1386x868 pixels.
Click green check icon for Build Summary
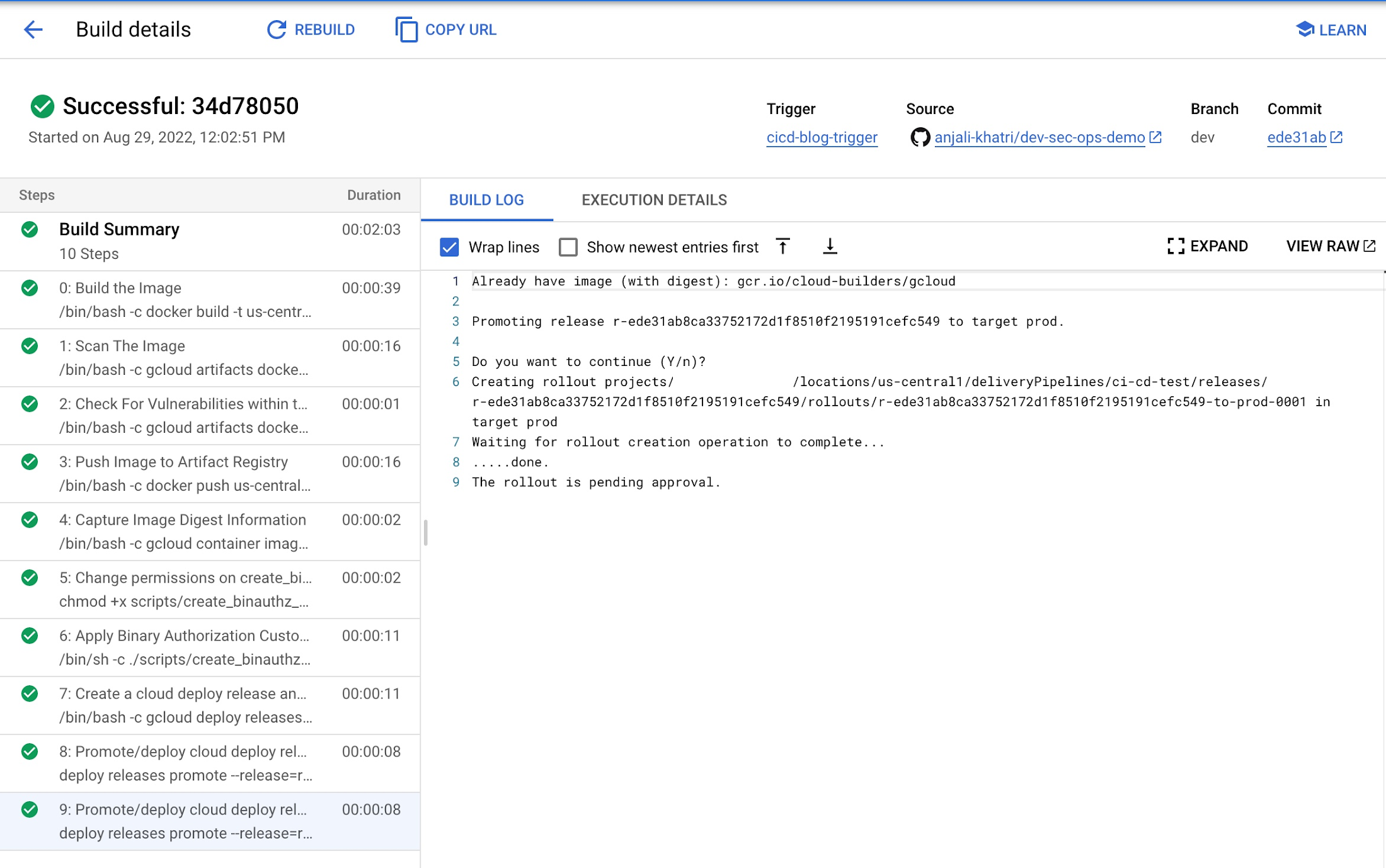tap(30, 229)
